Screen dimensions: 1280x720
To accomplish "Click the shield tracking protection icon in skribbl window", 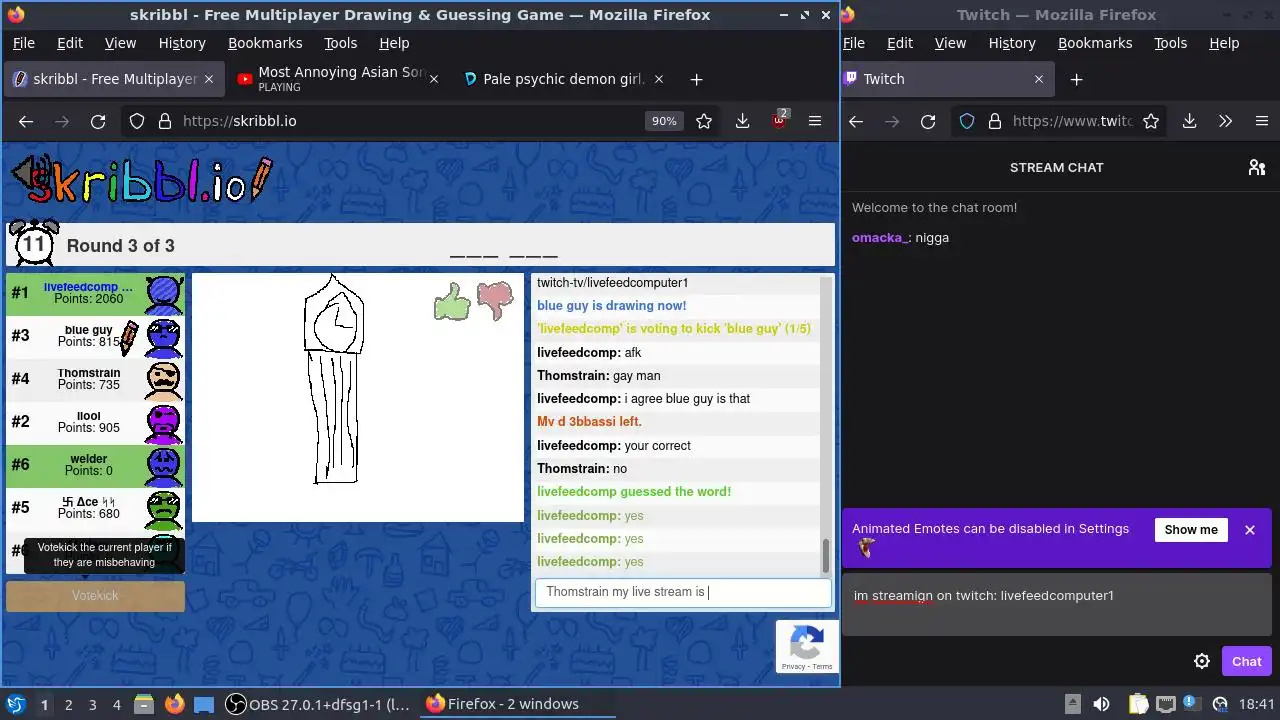I will pyautogui.click(x=137, y=121).
